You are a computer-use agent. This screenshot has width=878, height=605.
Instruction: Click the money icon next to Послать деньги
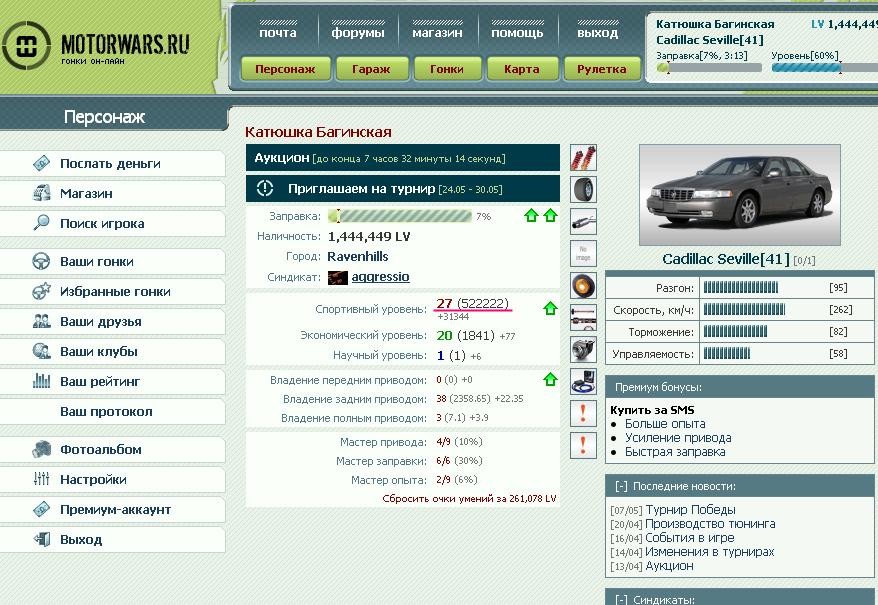[x=41, y=163]
